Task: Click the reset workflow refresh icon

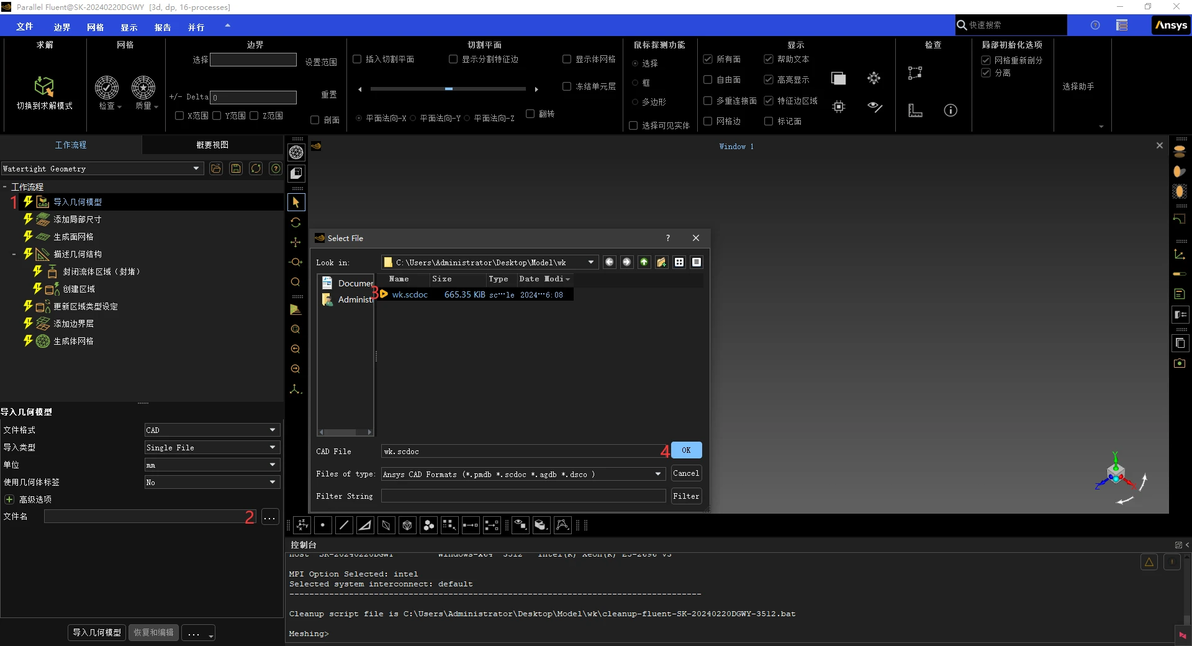Action: (255, 169)
